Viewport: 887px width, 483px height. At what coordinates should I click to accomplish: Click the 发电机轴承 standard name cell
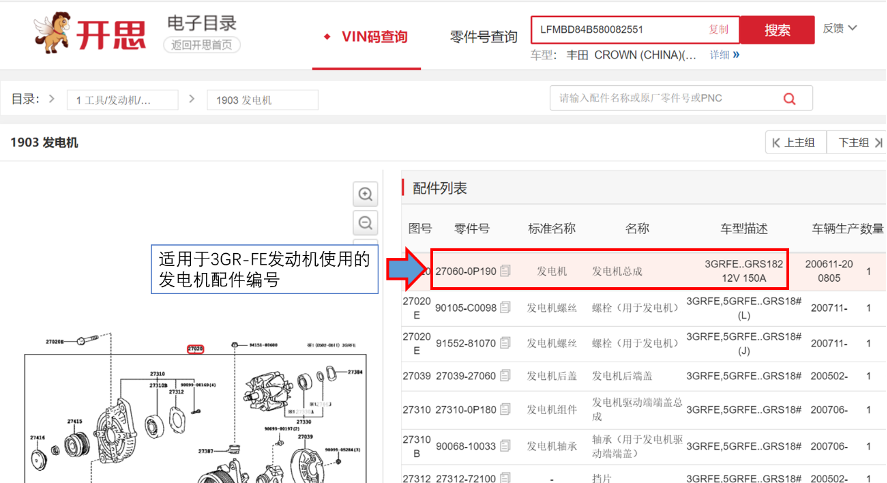point(552,446)
